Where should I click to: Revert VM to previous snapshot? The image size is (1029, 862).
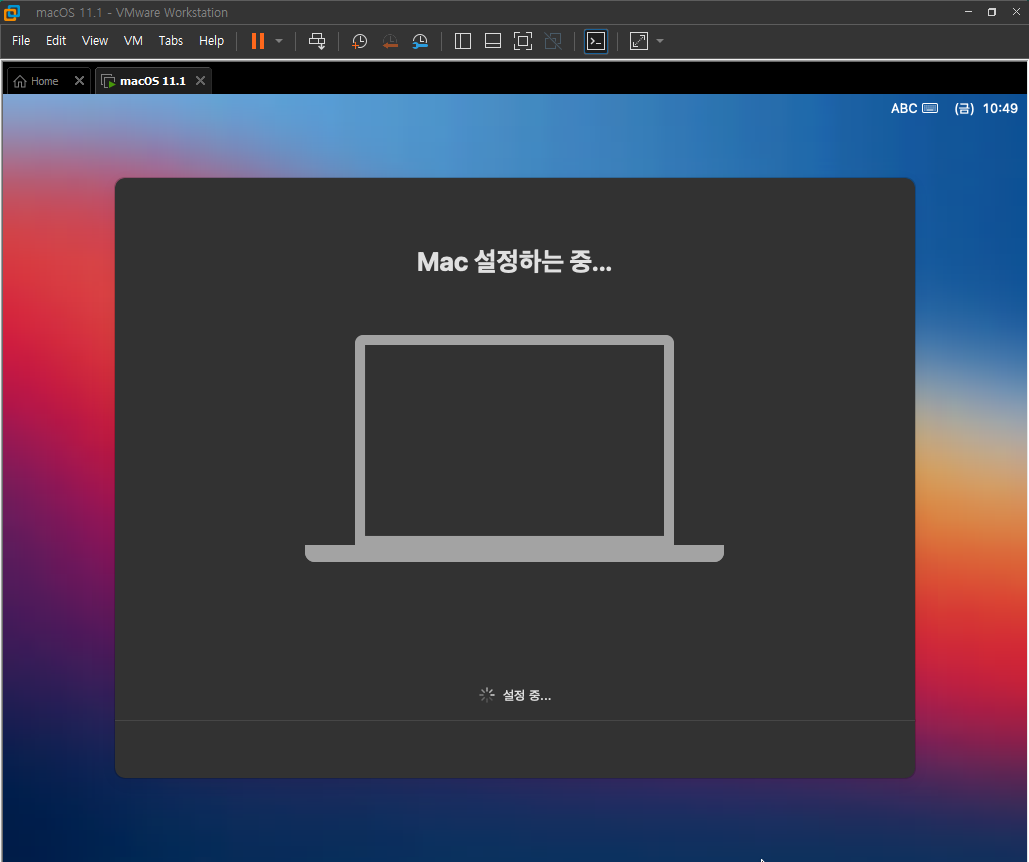click(390, 41)
